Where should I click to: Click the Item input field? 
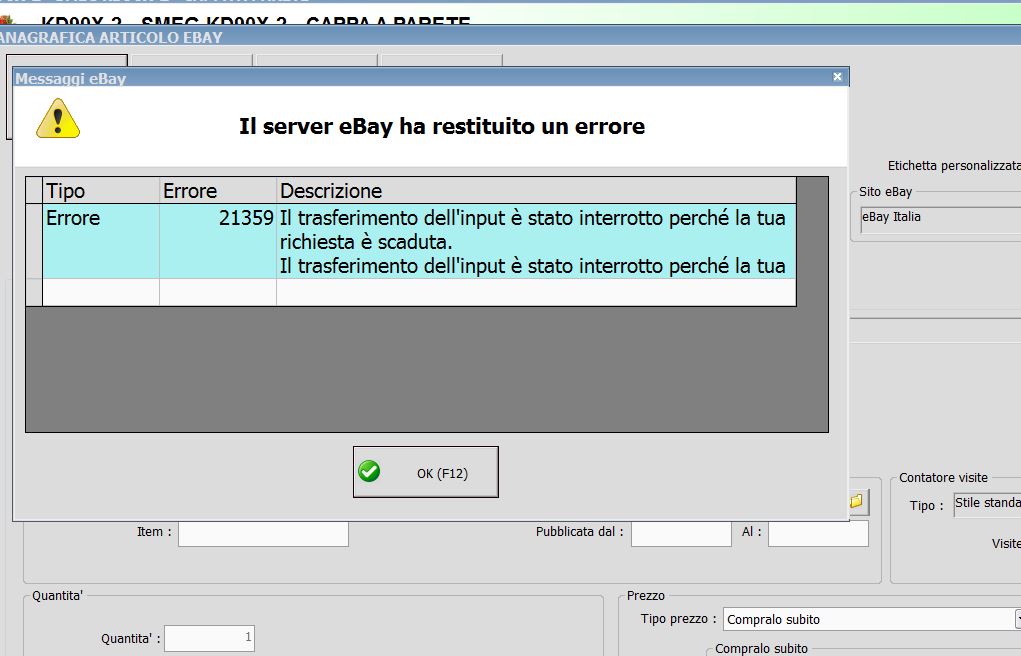tap(264, 534)
